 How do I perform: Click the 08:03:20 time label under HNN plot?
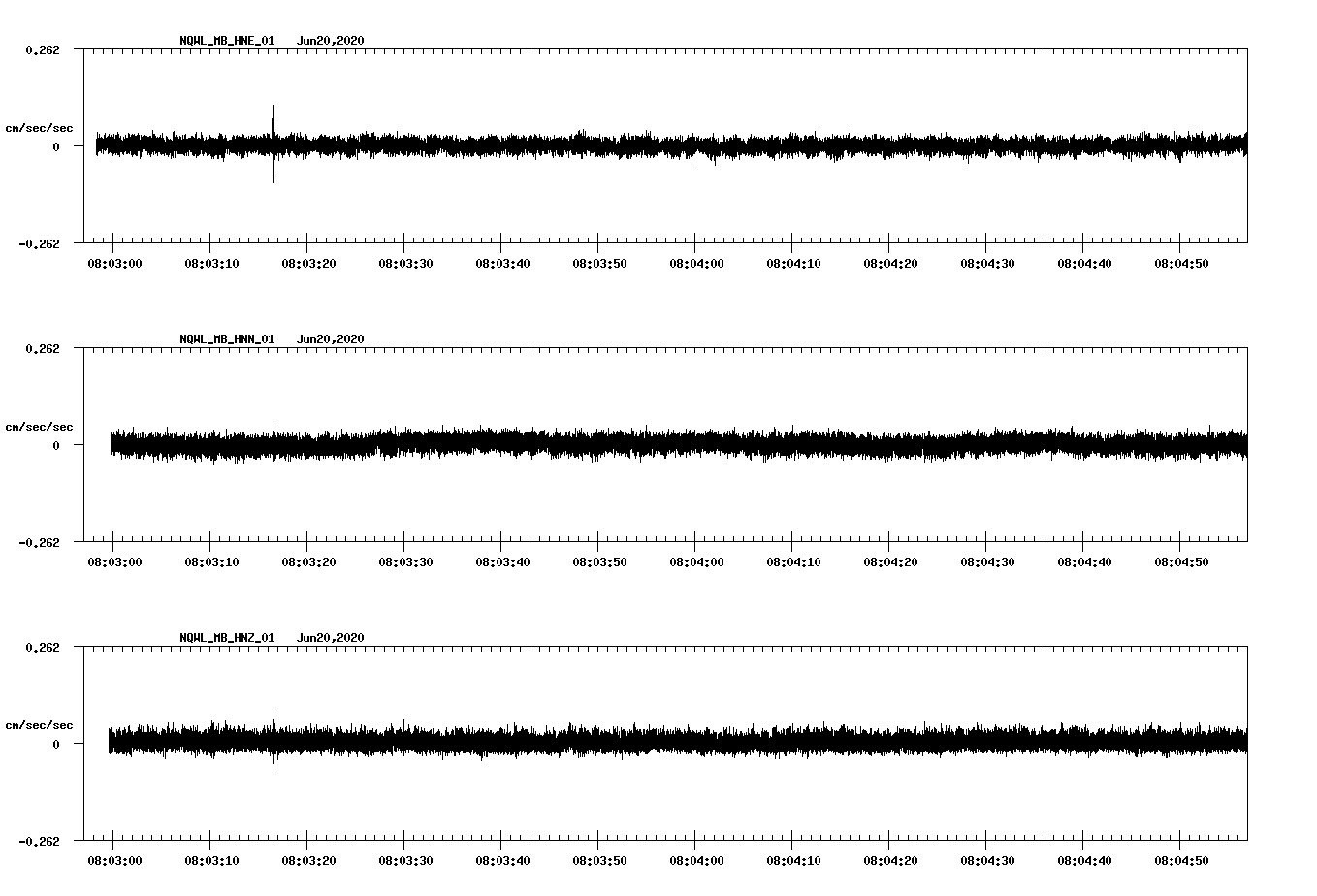click(308, 562)
